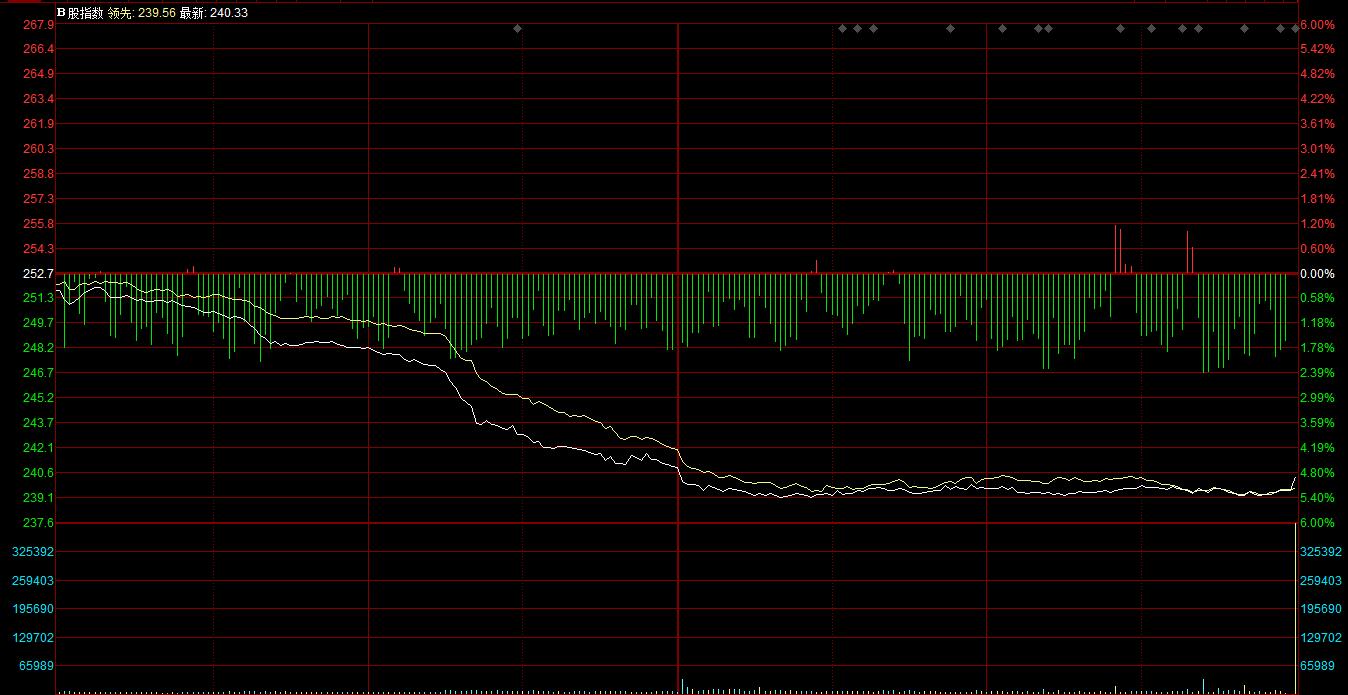This screenshot has height=695, width=1348.
Task: Click 129702 on the right volume axis
Action: pos(1320,638)
